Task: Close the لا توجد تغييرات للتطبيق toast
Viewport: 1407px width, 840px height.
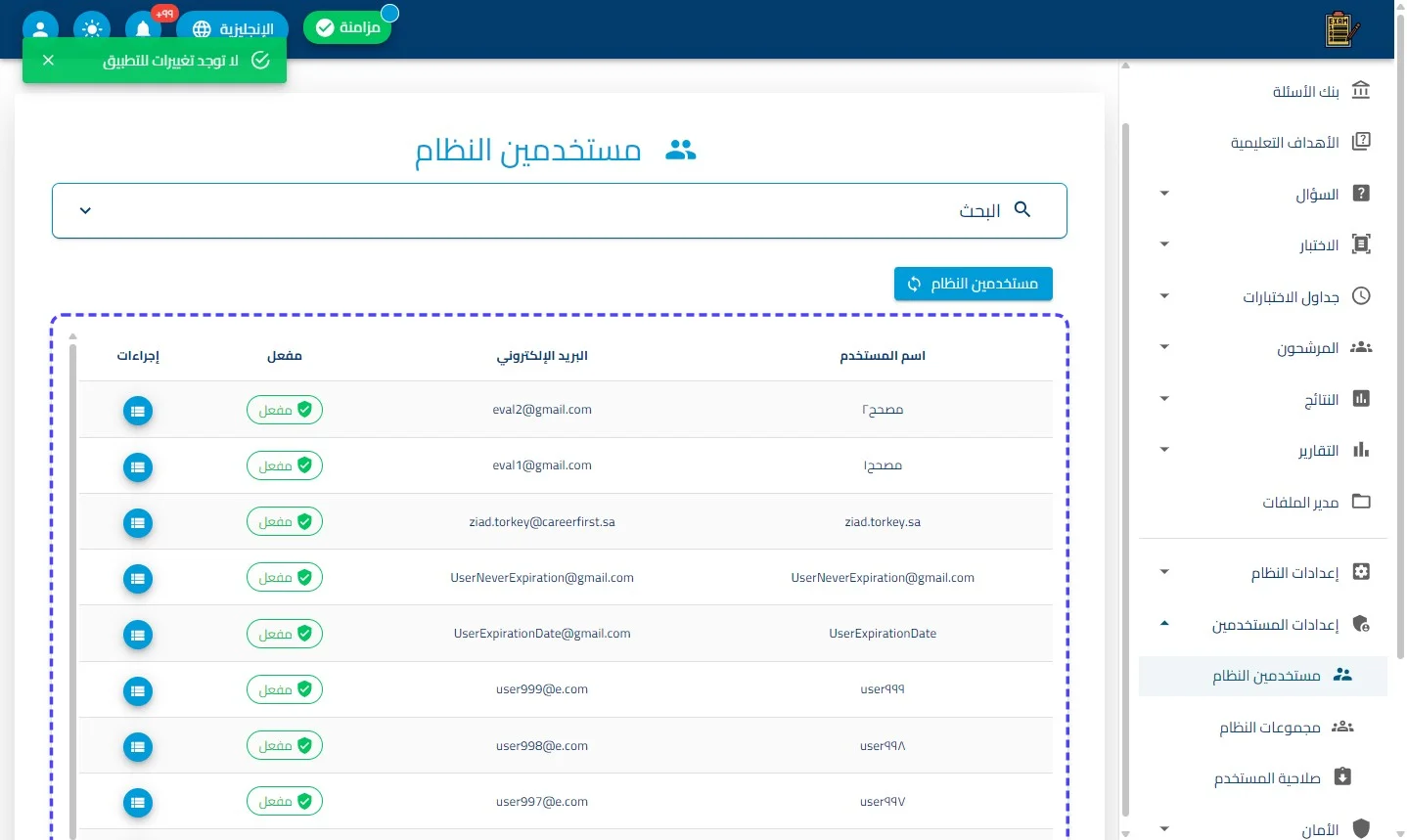Action: [48, 61]
